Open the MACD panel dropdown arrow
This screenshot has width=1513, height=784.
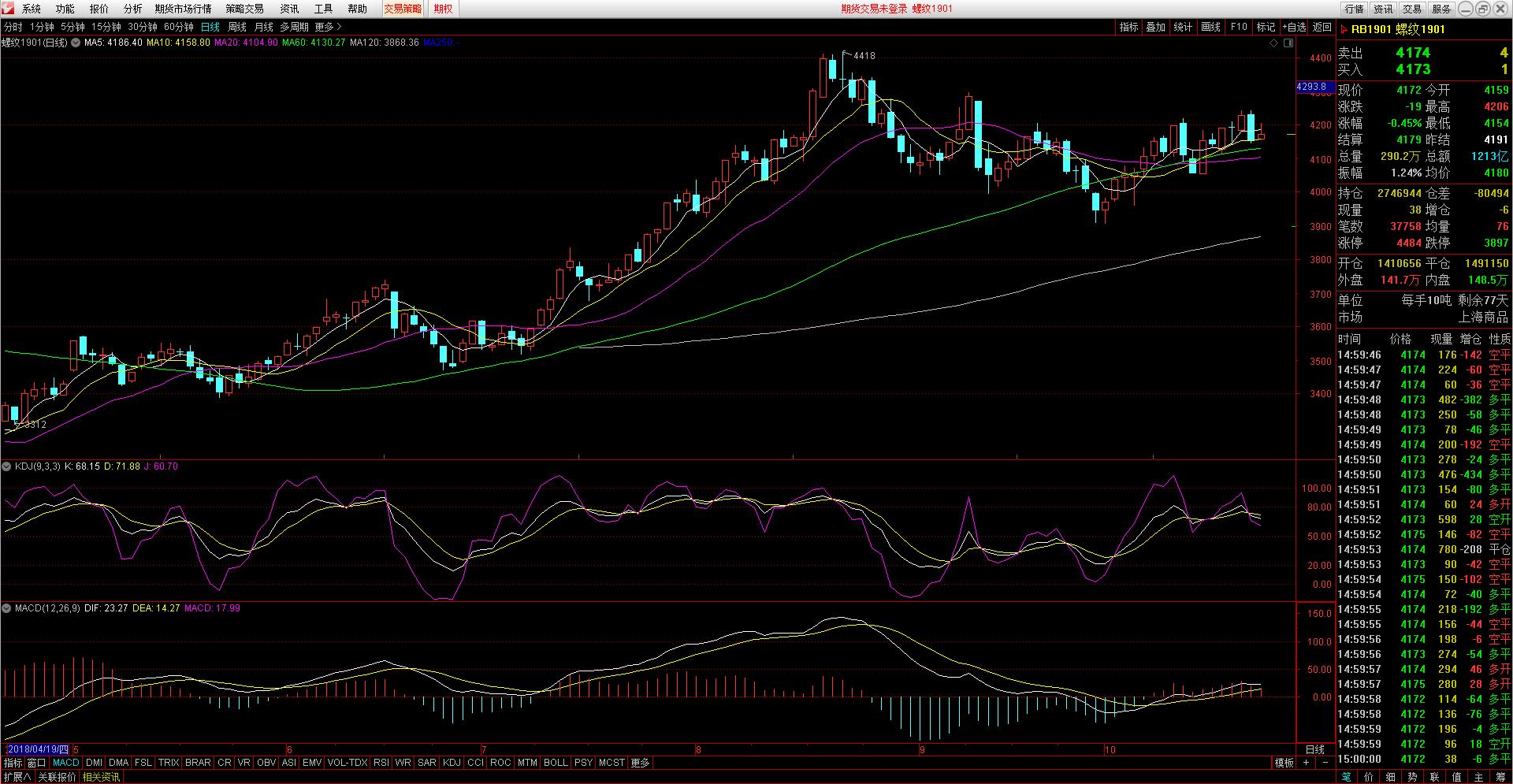(x=7, y=608)
